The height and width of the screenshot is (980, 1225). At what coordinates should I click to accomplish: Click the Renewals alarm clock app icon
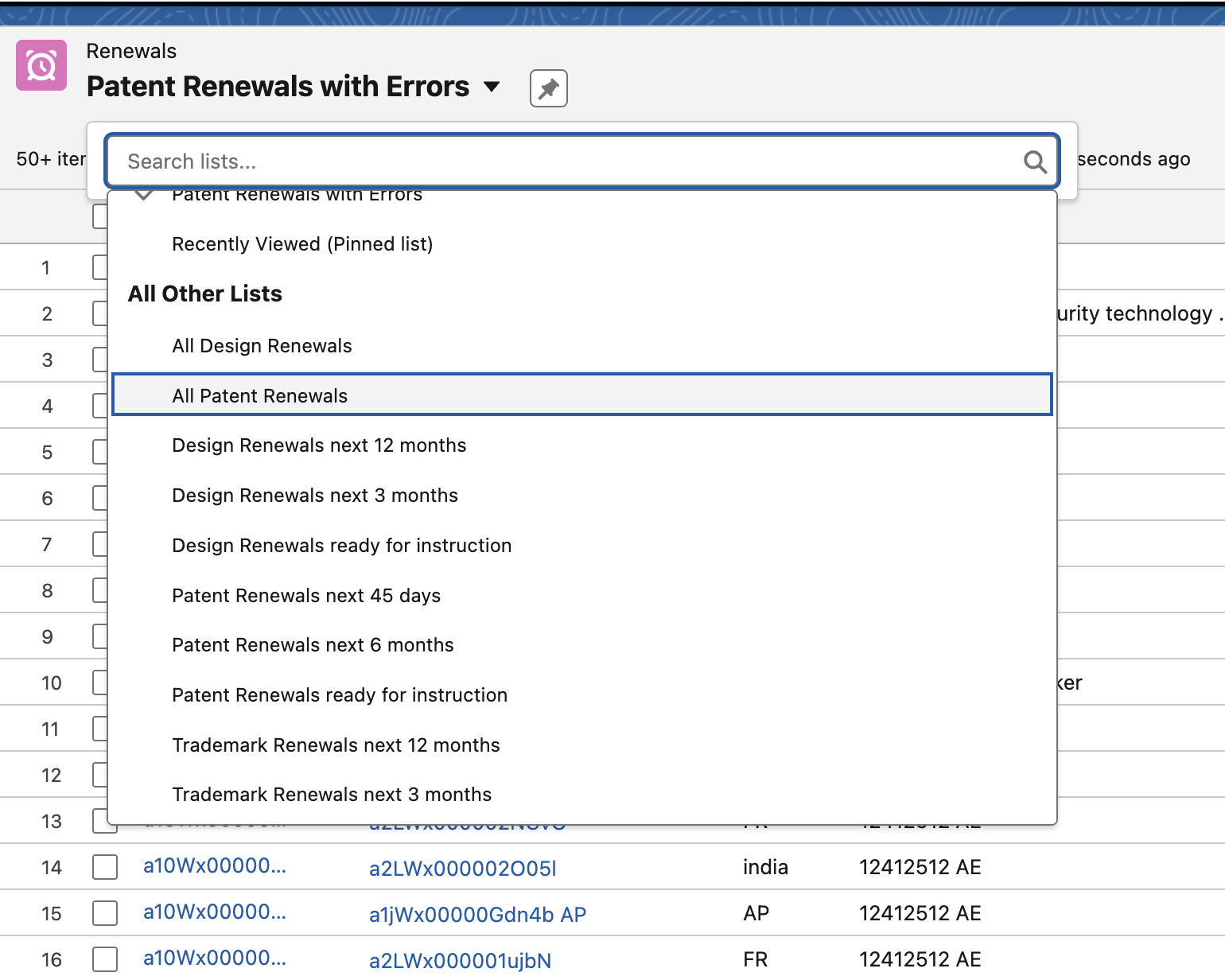click(x=41, y=65)
